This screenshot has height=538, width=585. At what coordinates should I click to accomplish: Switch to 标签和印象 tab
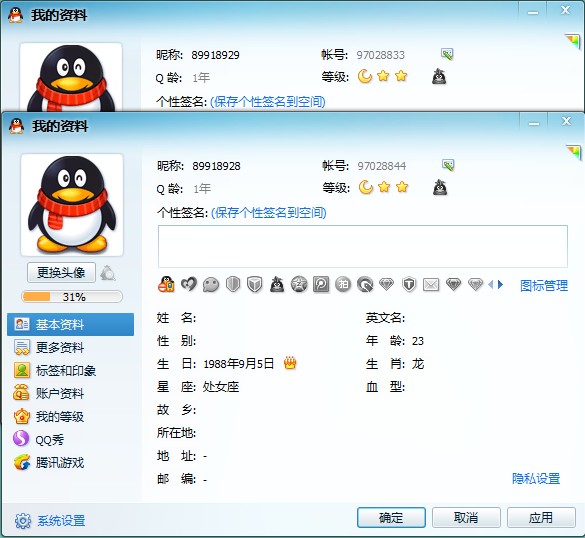pyautogui.click(x=71, y=370)
